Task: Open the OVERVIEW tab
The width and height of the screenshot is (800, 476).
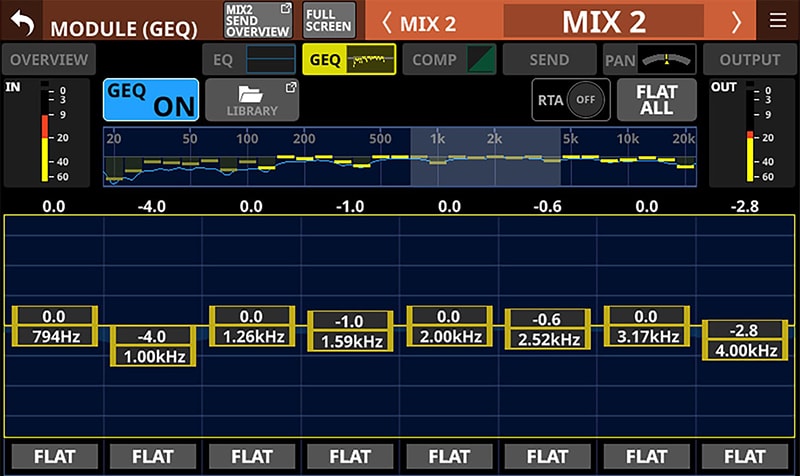Action: (48, 60)
